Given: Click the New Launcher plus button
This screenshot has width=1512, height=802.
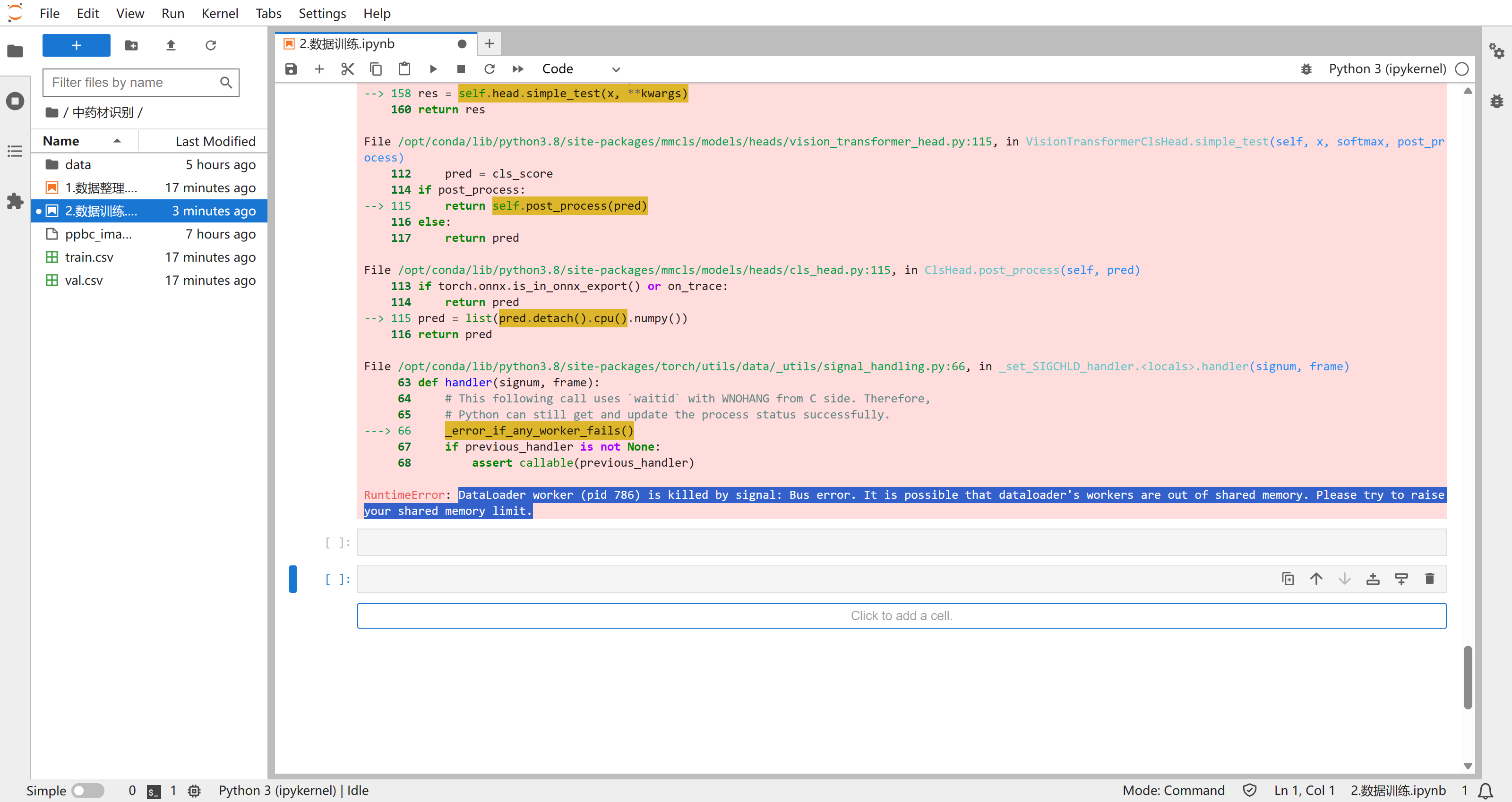Looking at the screenshot, I should coord(76,45).
